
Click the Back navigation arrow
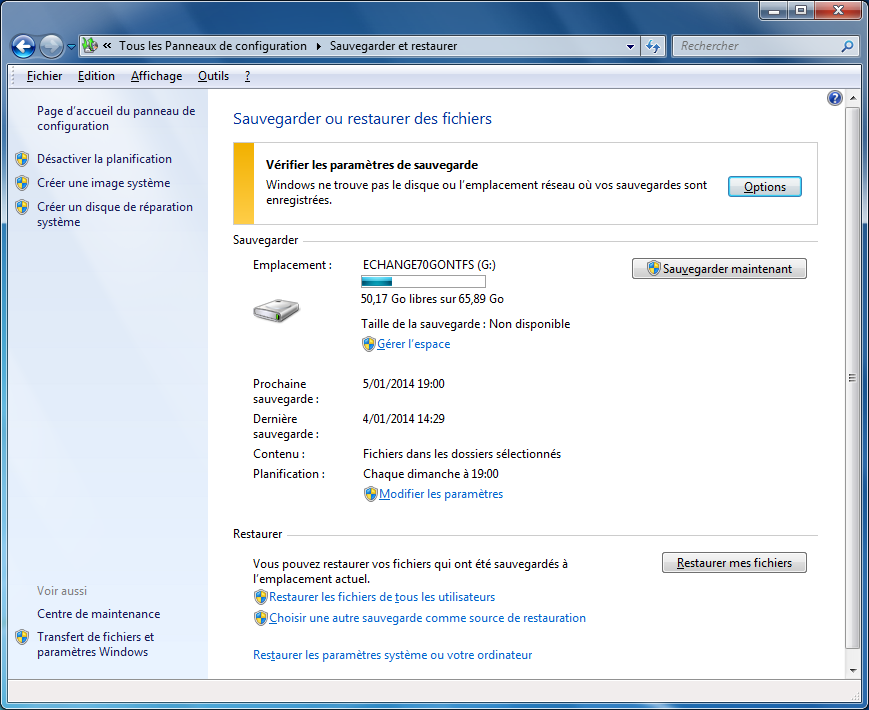(23, 47)
